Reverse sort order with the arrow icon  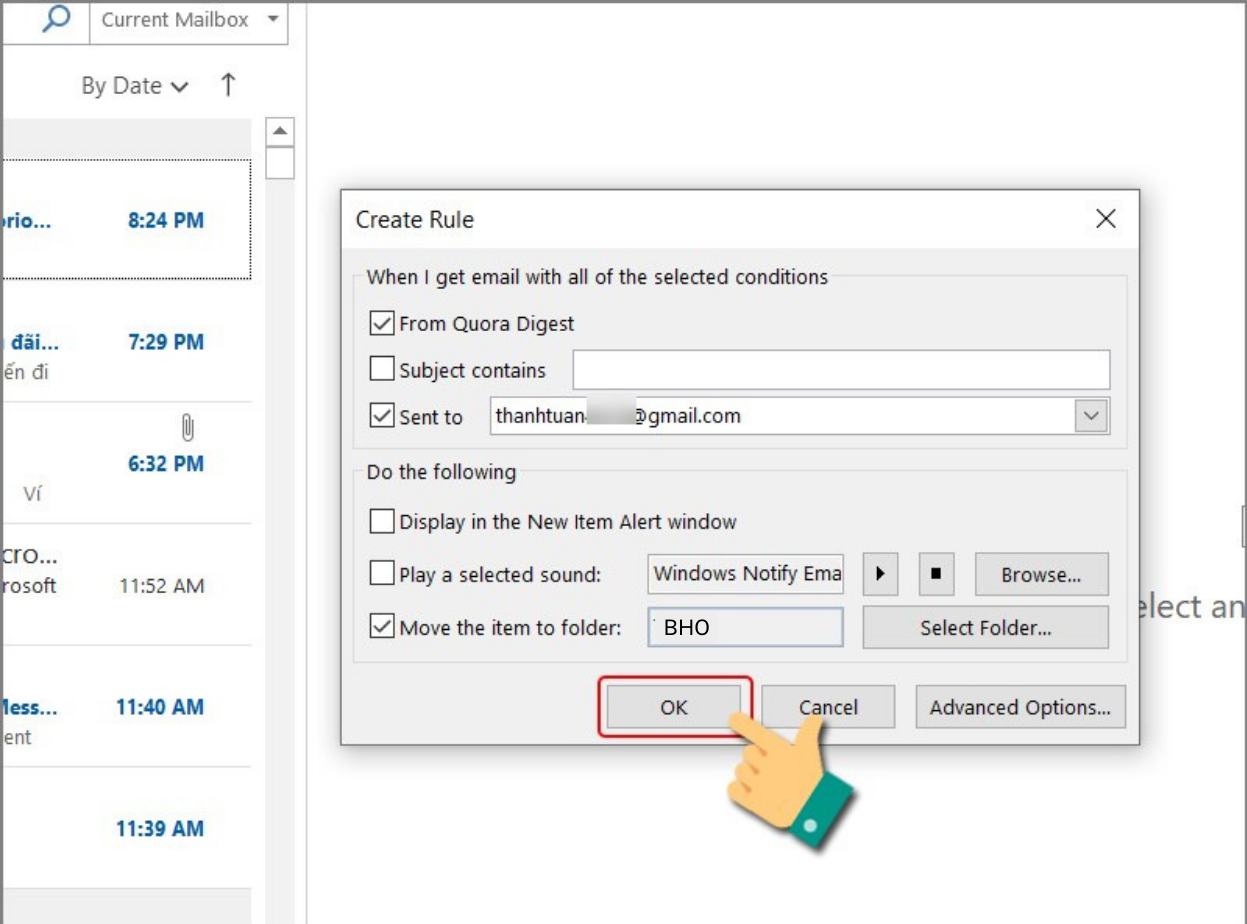pos(228,85)
